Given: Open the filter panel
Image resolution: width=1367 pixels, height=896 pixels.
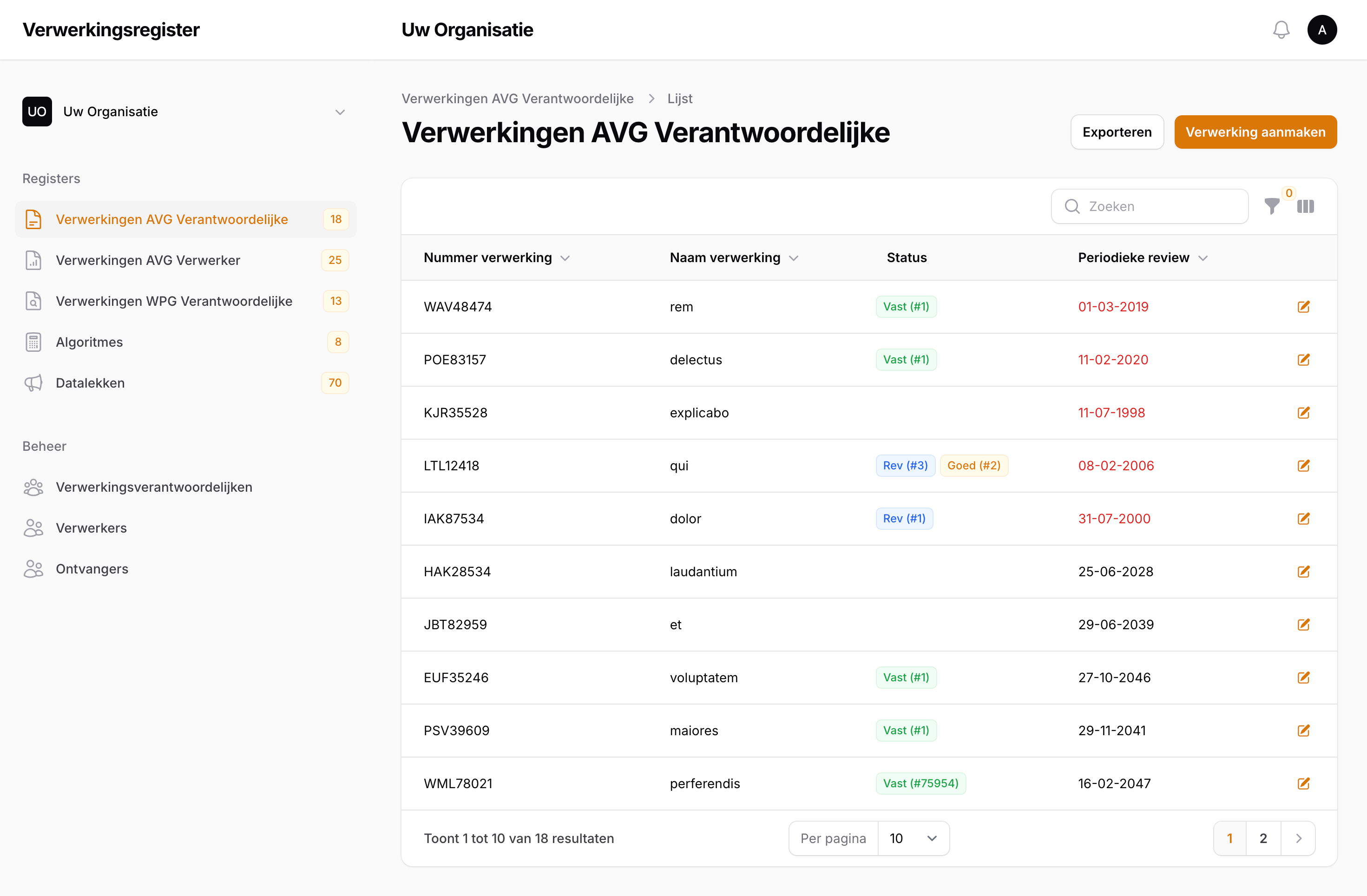Looking at the screenshot, I should pyautogui.click(x=1272, y=207).
